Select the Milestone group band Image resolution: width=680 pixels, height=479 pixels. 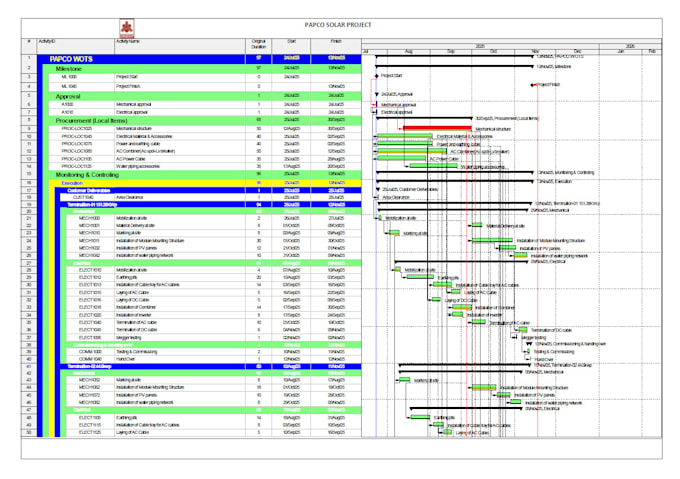pos(202,68)
